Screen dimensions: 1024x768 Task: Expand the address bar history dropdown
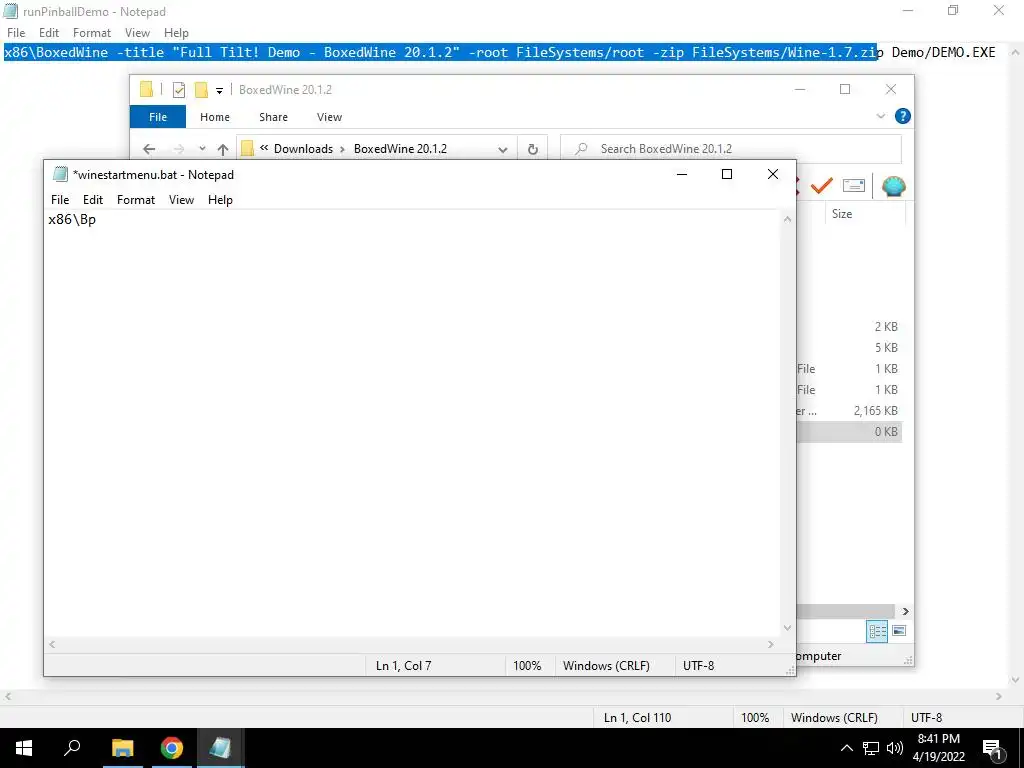coord(502,149)
